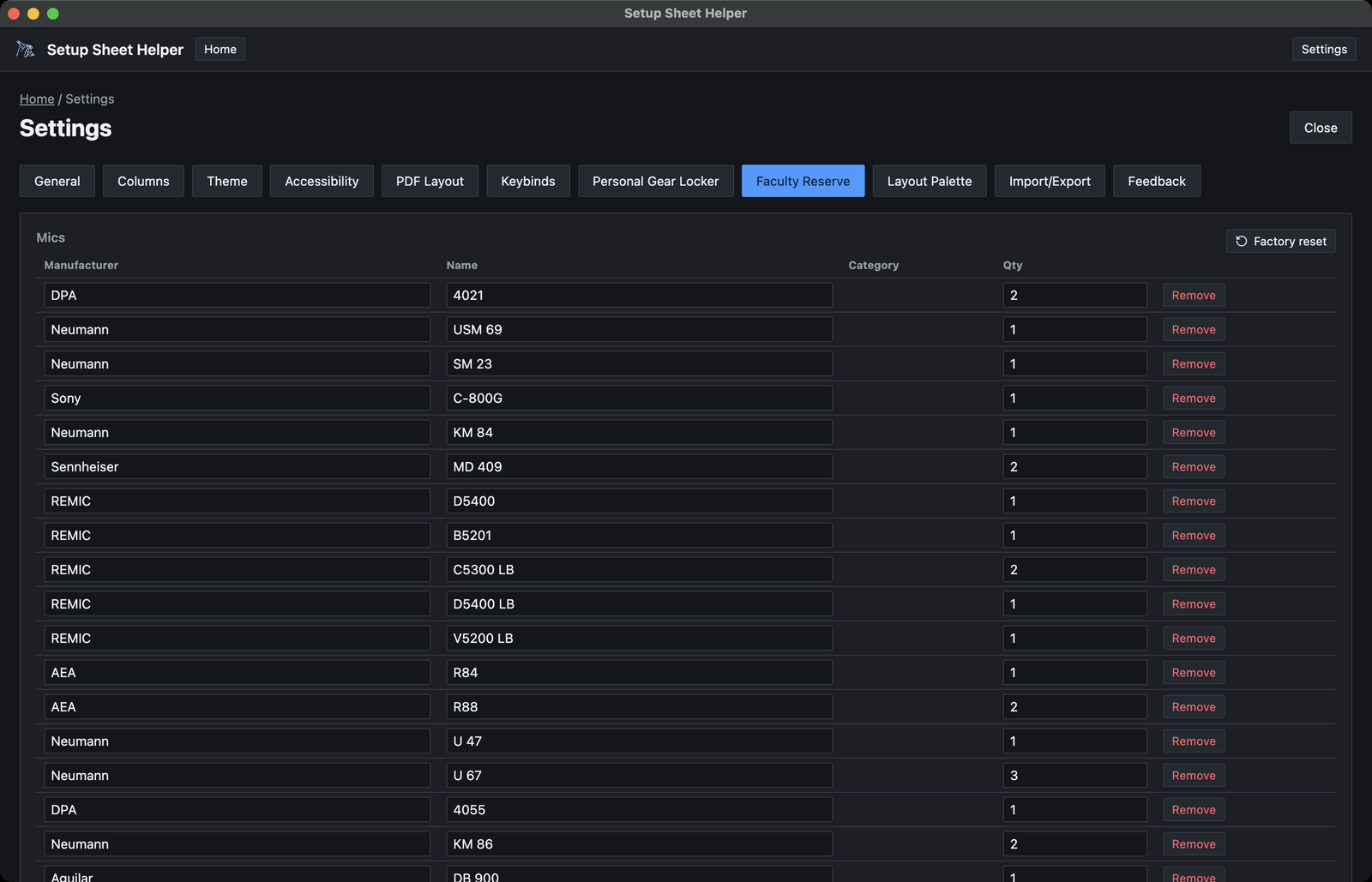Viewport: 1372px width, 882px height.
Task: Remove the REMIC V5200 LB row
Action: click(x=1194, y=638)
